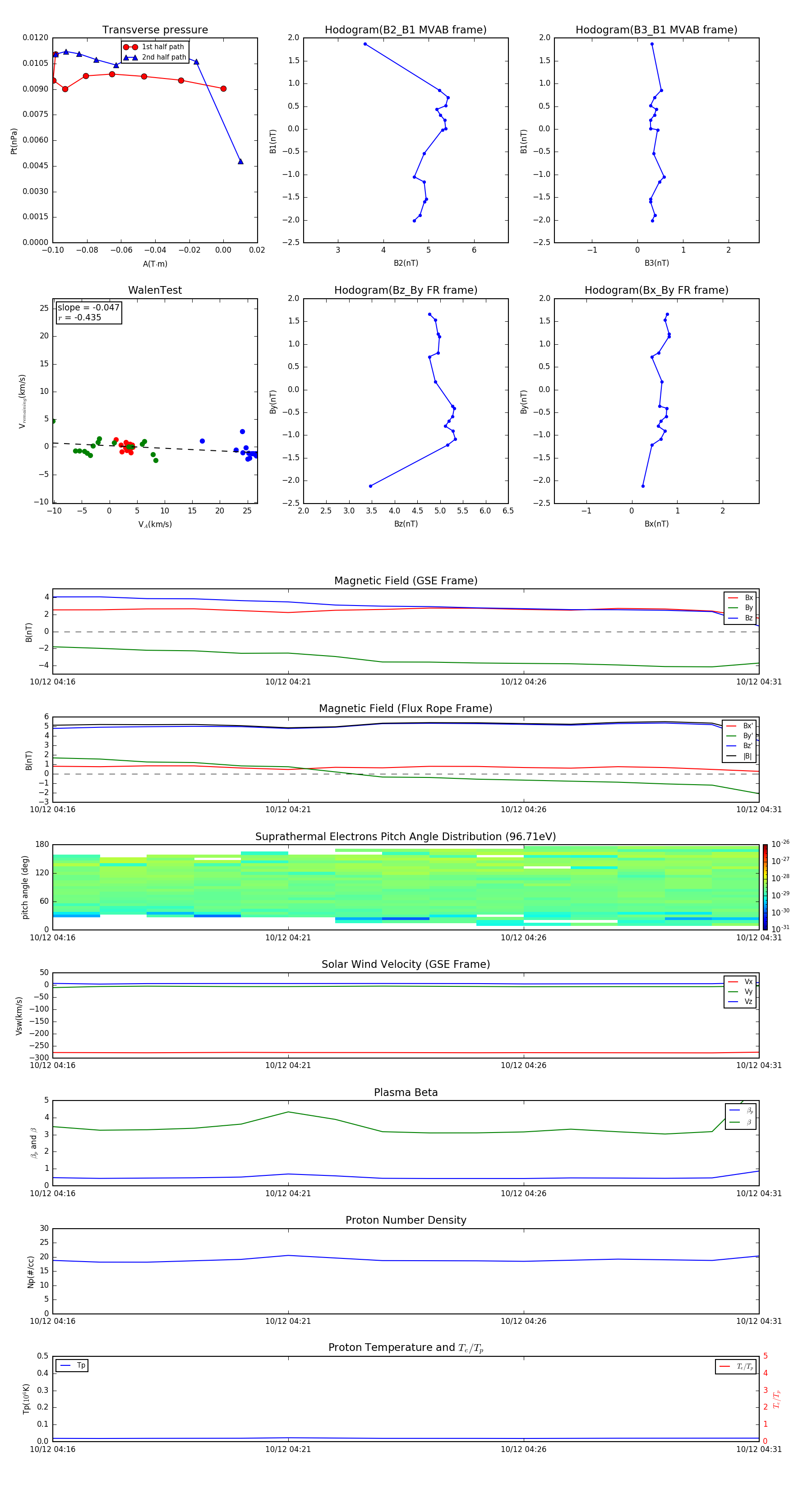Image resolution: width=812 pixels, height=1489 pixels.
Task: Click the "Pt(nPa)" y-axis label
Action: click(x=14, y=141)
